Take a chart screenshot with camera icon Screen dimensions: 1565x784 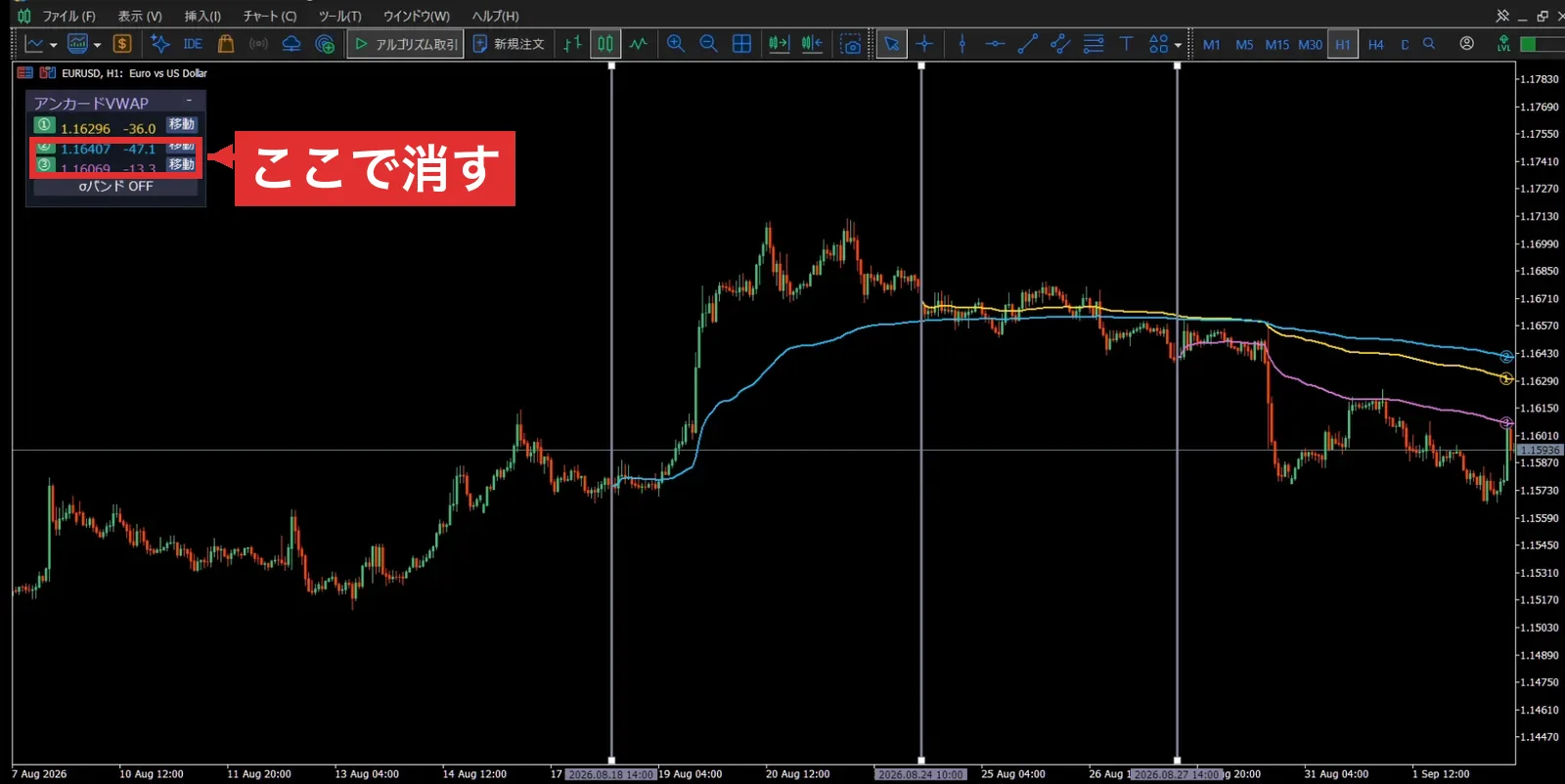[x=852, y=44]
